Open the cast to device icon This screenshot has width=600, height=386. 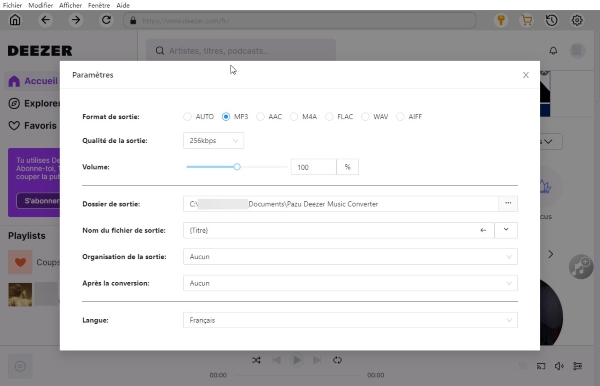pyautogui.click(x=541, y=366)
